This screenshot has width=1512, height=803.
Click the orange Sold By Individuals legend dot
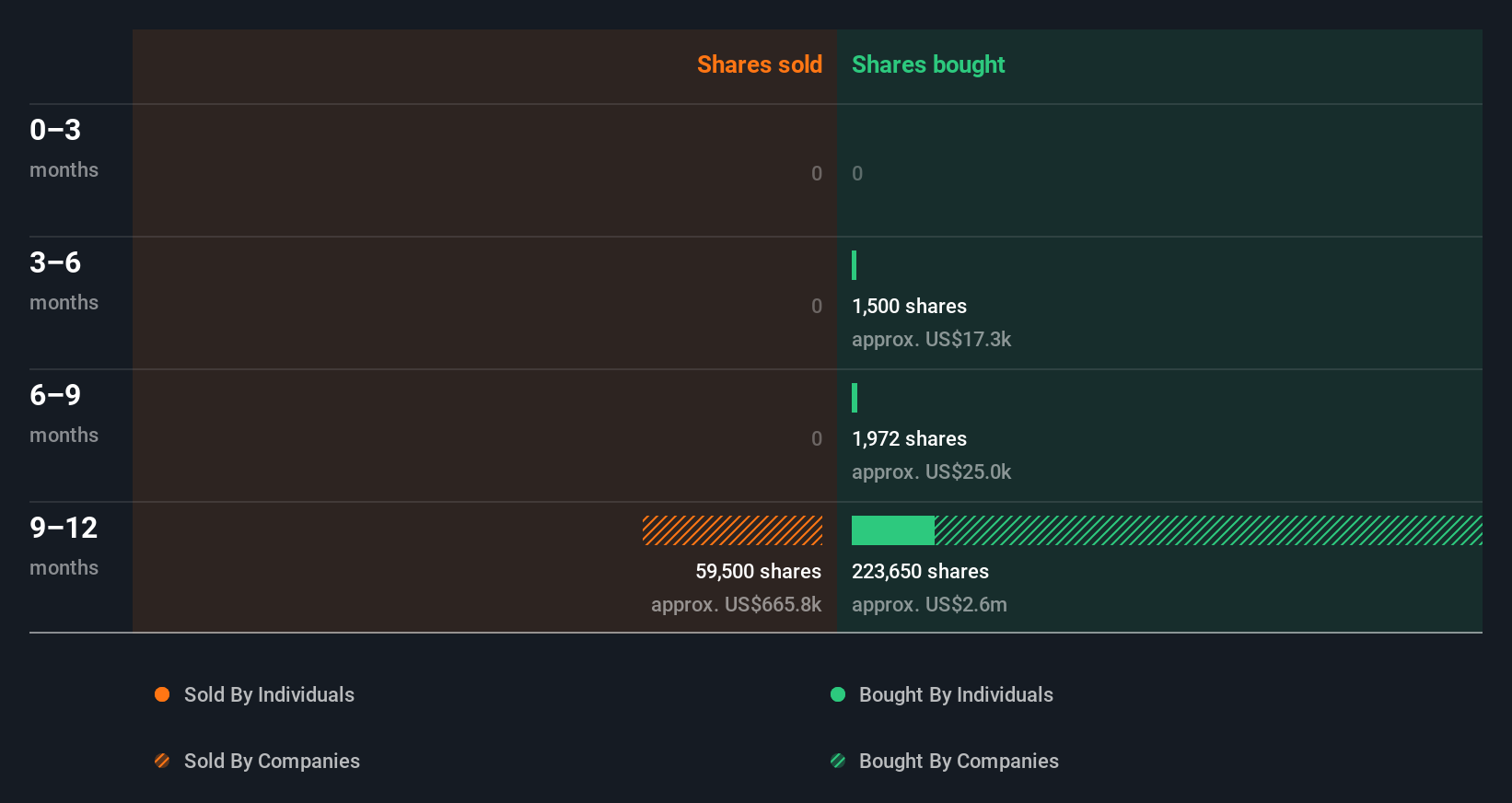[x=162, y=694]
